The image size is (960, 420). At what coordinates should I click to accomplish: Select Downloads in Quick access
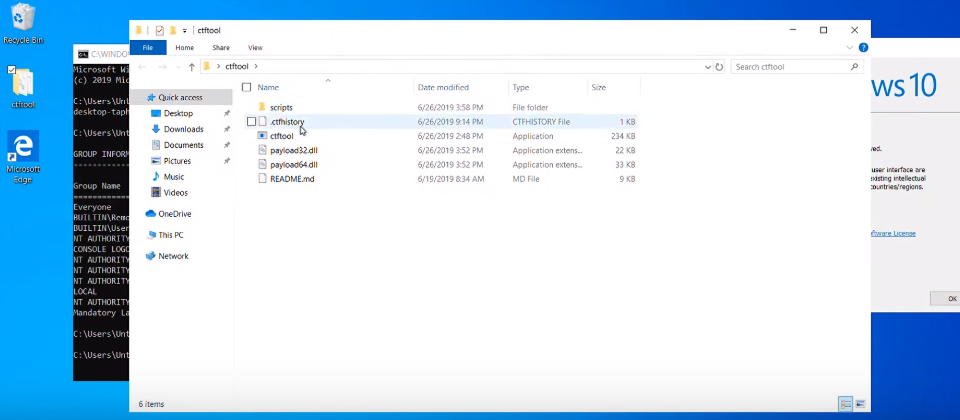tap(183, 129)
